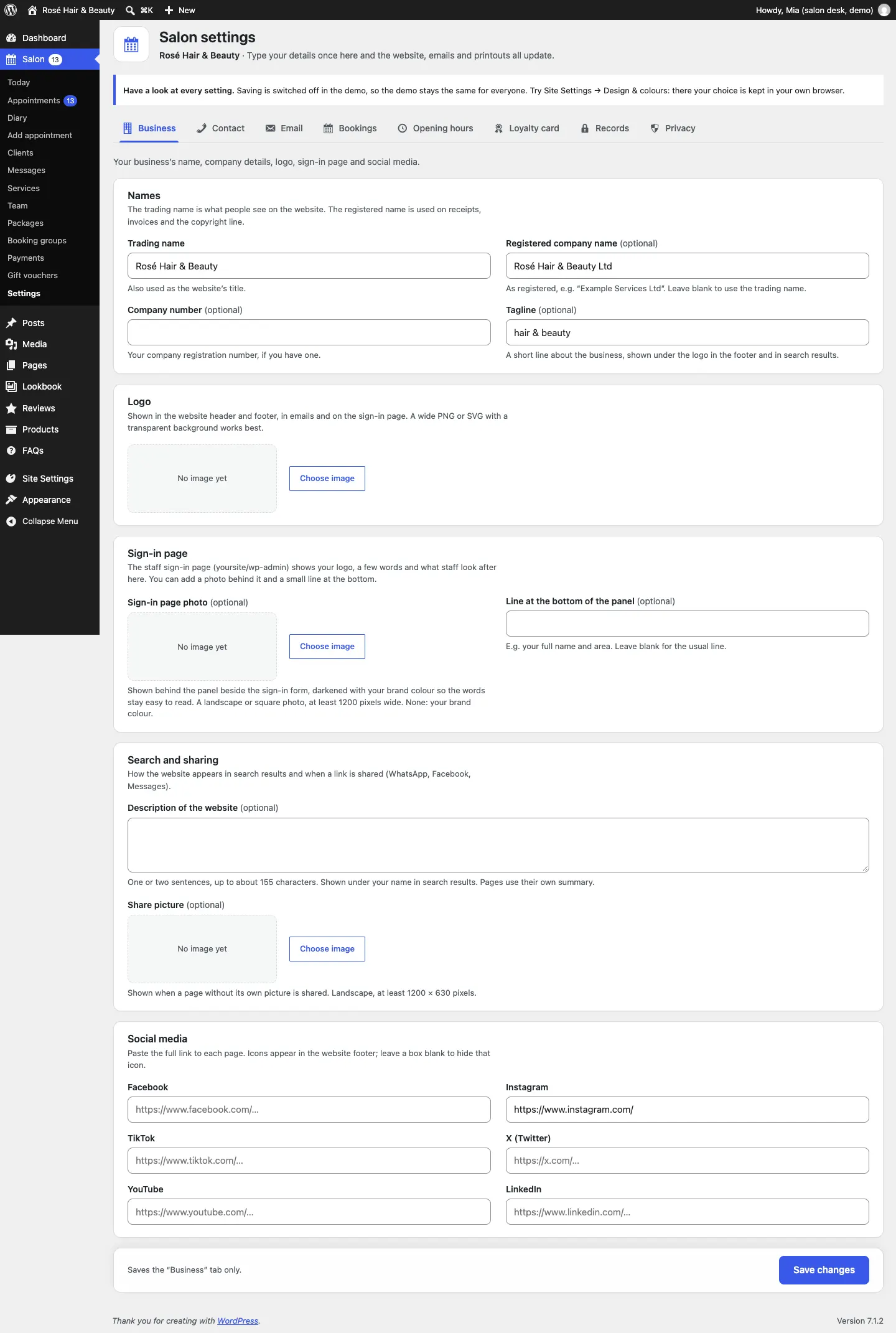
Task: Select the Loyalty card tab
Action: click(x=526, y=128)
